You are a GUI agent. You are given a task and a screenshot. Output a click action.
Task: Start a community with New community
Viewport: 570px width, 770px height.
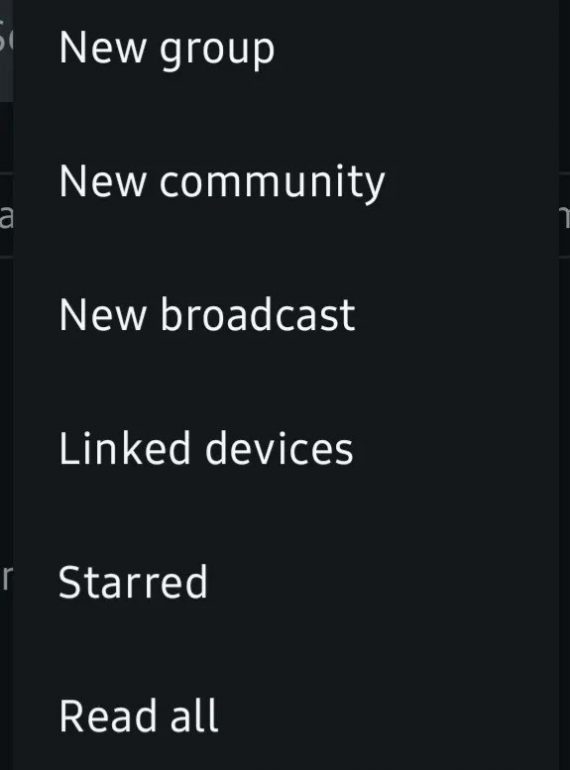[286, 182]
